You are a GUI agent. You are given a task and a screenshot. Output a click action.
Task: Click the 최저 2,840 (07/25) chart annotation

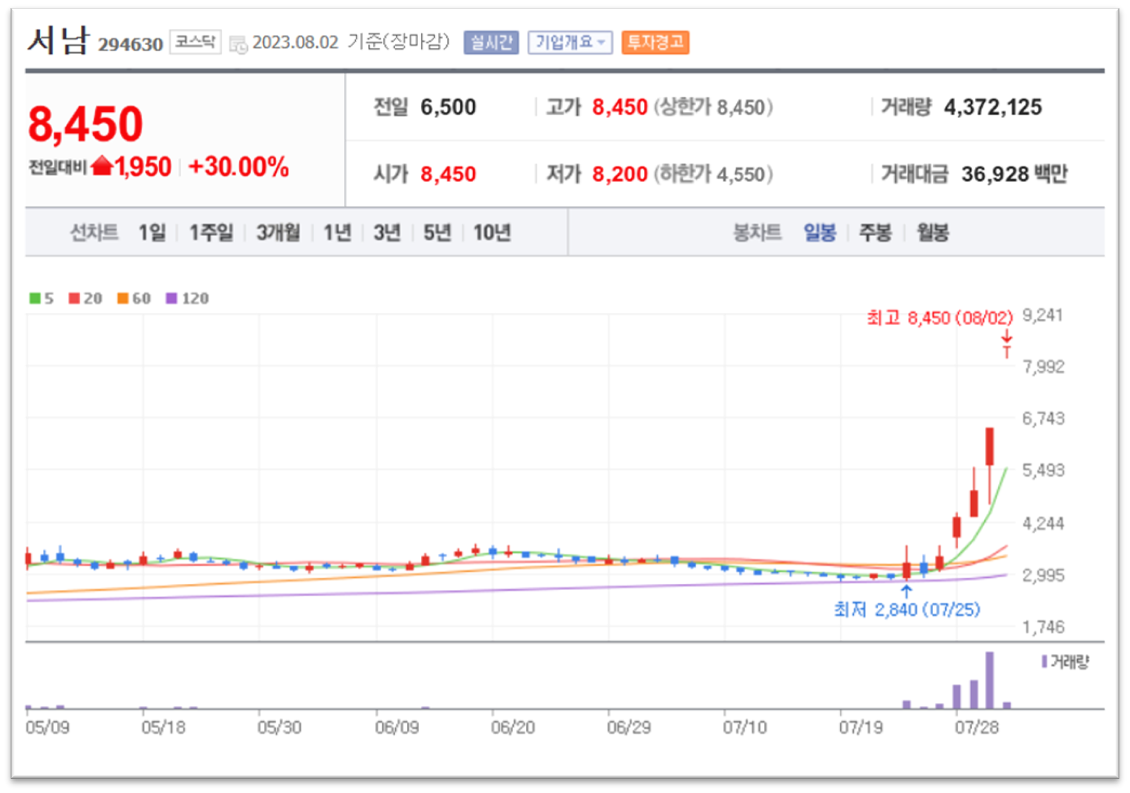click(x=907, y=610)
